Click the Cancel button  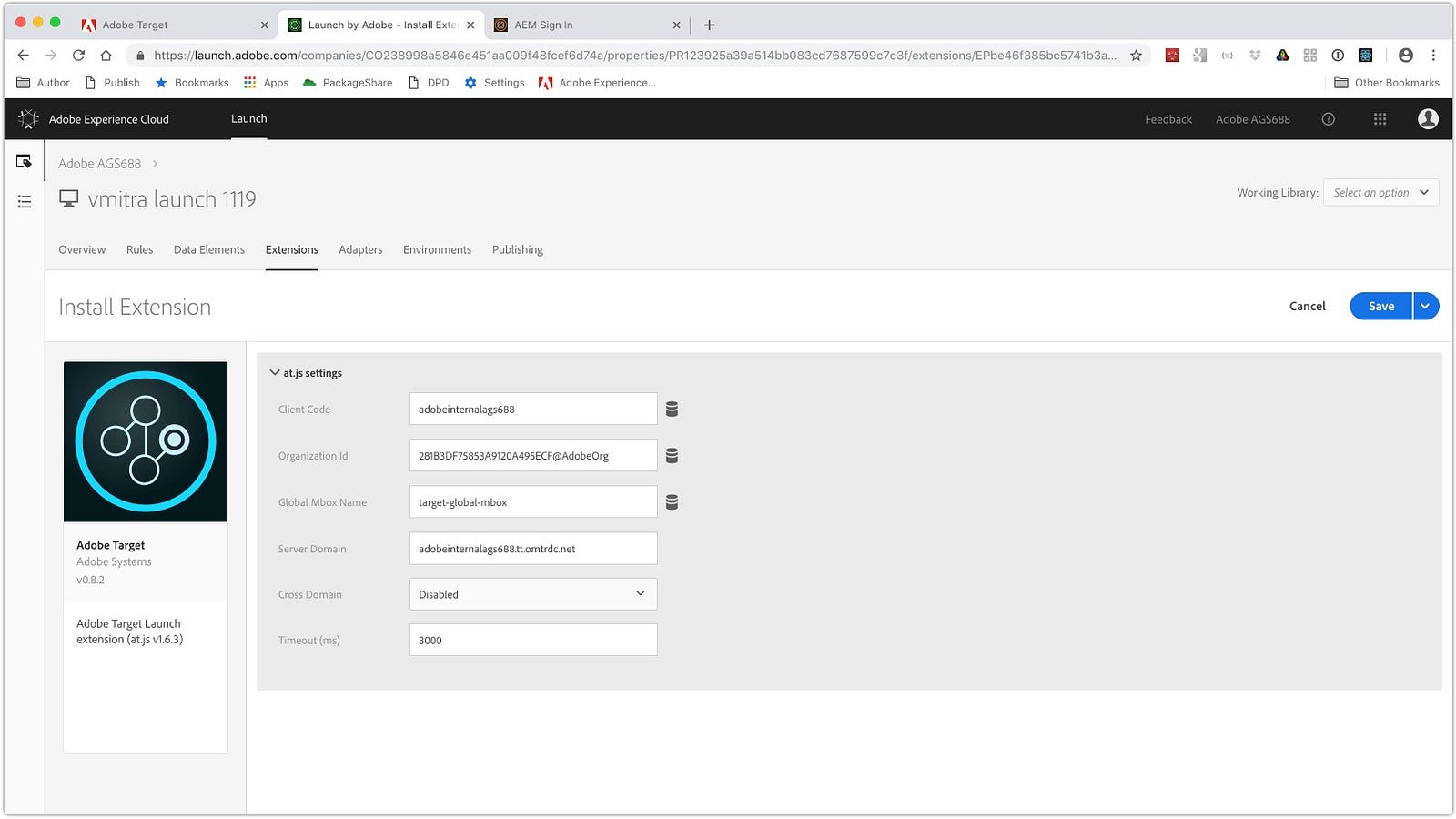click(1308, 307)
